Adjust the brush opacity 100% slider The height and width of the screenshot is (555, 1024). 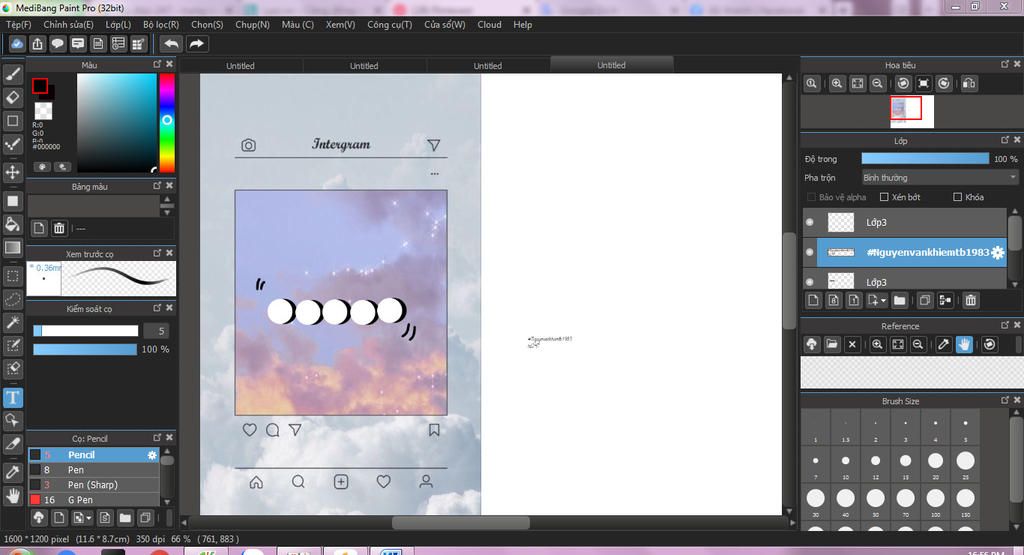pyautogui.click(x=85, y=349)
